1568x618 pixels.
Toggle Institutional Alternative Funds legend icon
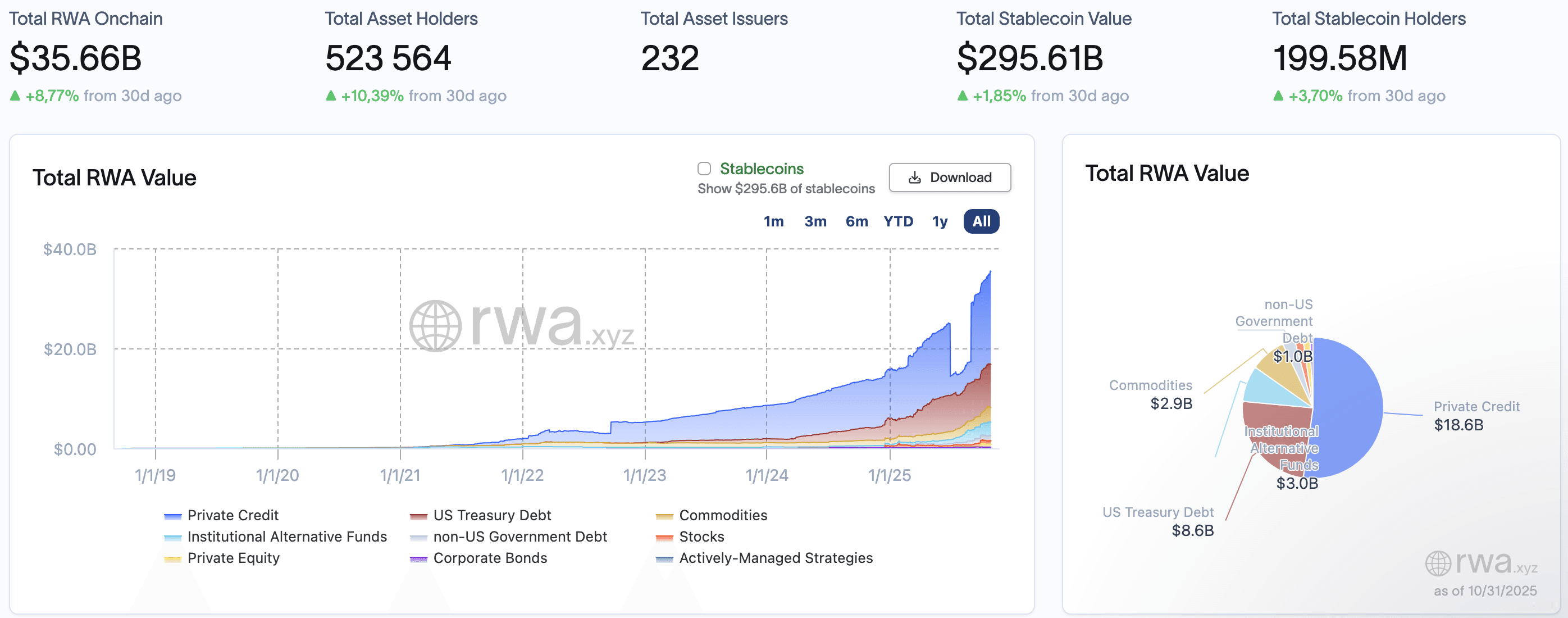click(173, 538)
